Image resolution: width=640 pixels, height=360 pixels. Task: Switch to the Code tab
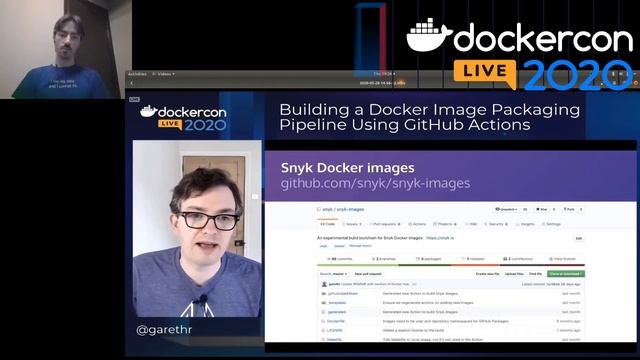(327, 224)
